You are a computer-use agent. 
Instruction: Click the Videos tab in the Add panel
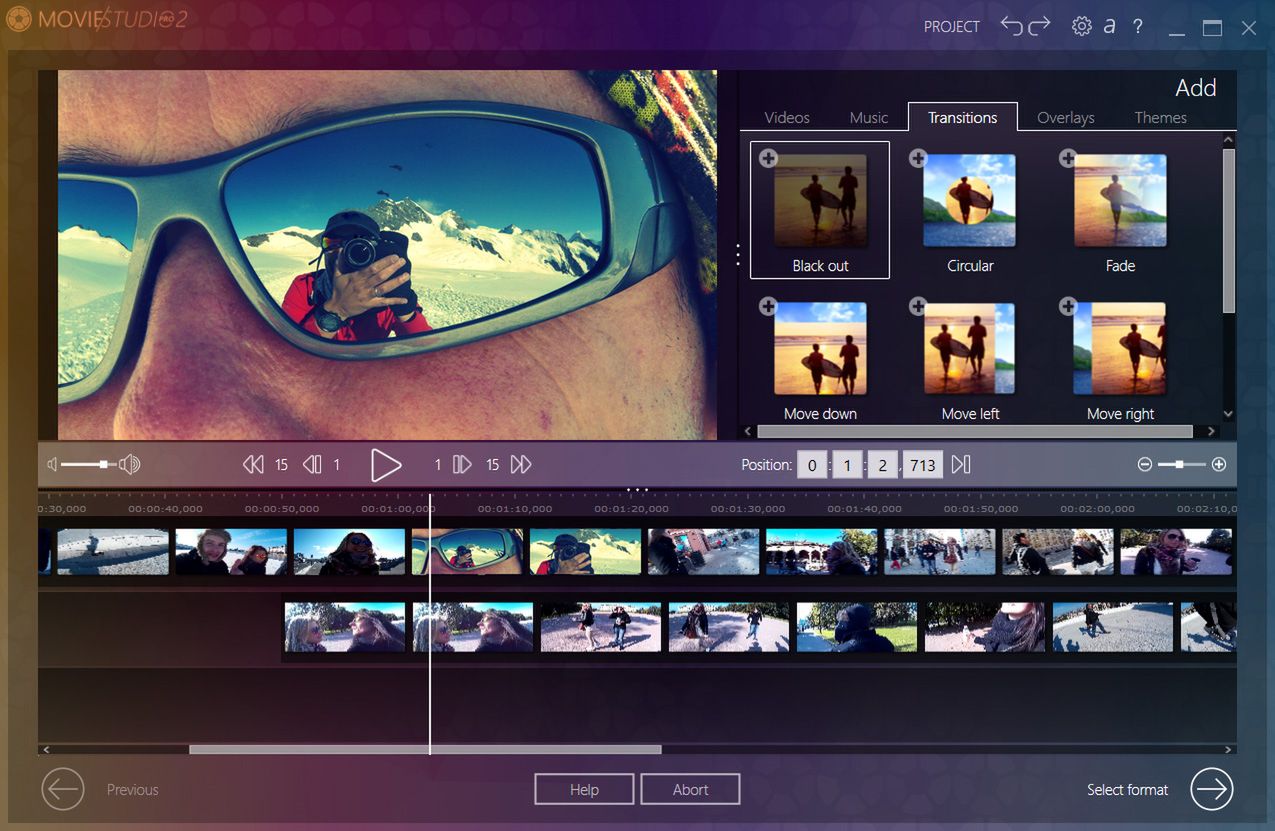click(x=786, y=117)
